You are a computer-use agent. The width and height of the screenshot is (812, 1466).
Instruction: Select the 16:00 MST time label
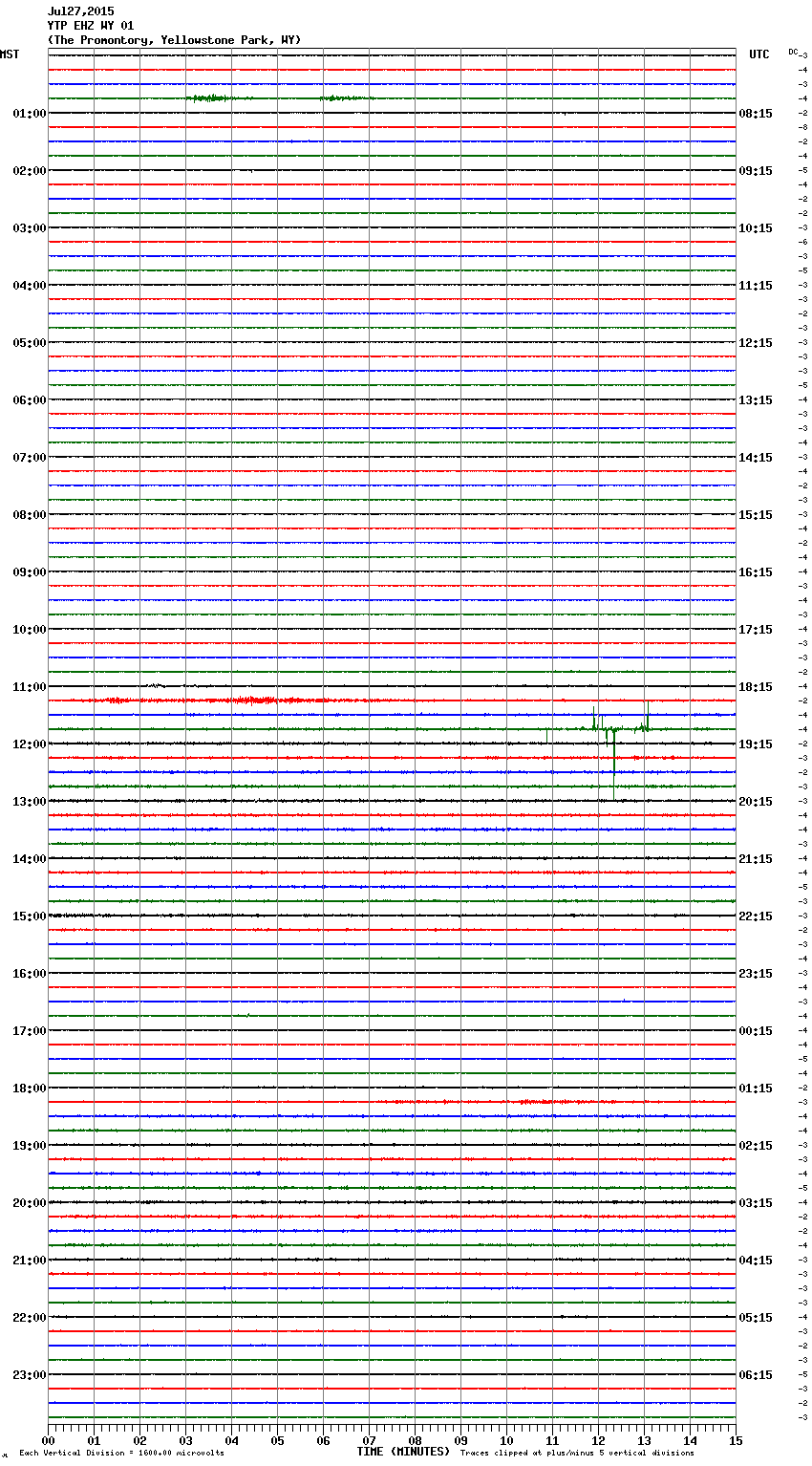point(30,974)
